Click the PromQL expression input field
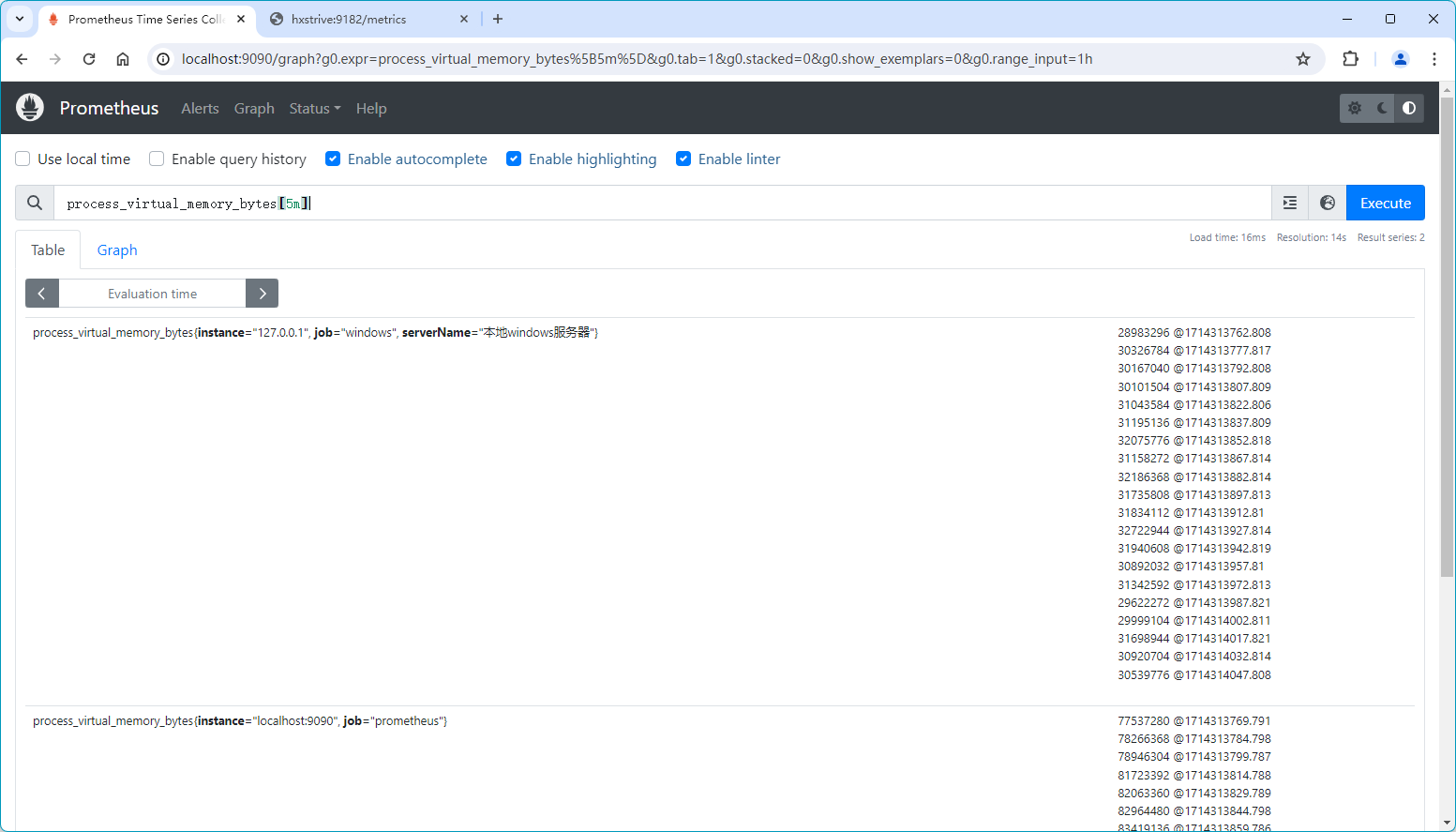1456x832 pixels. click(x=662, y=203)
